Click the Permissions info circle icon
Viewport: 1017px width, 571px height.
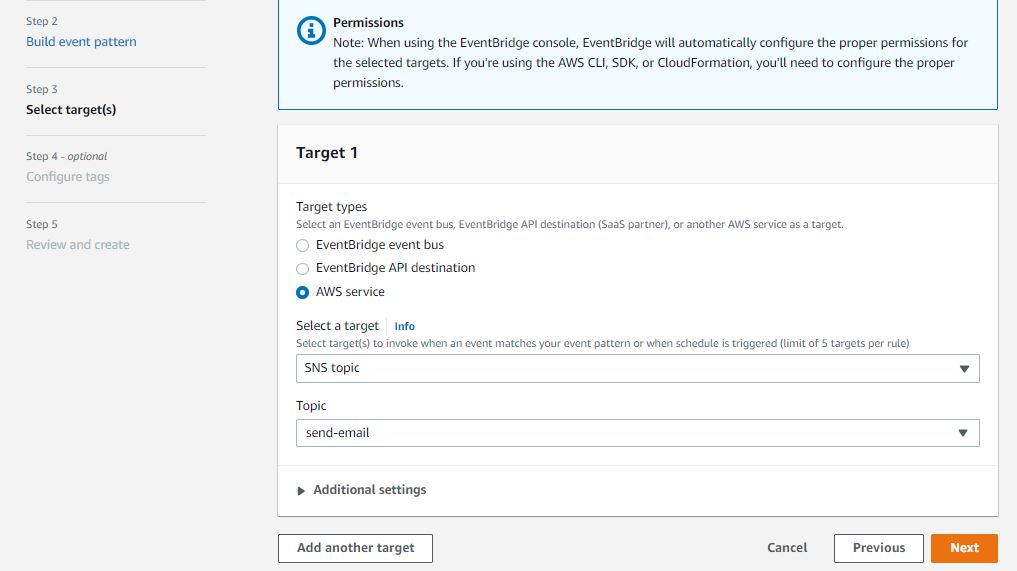tap(312, 31)
